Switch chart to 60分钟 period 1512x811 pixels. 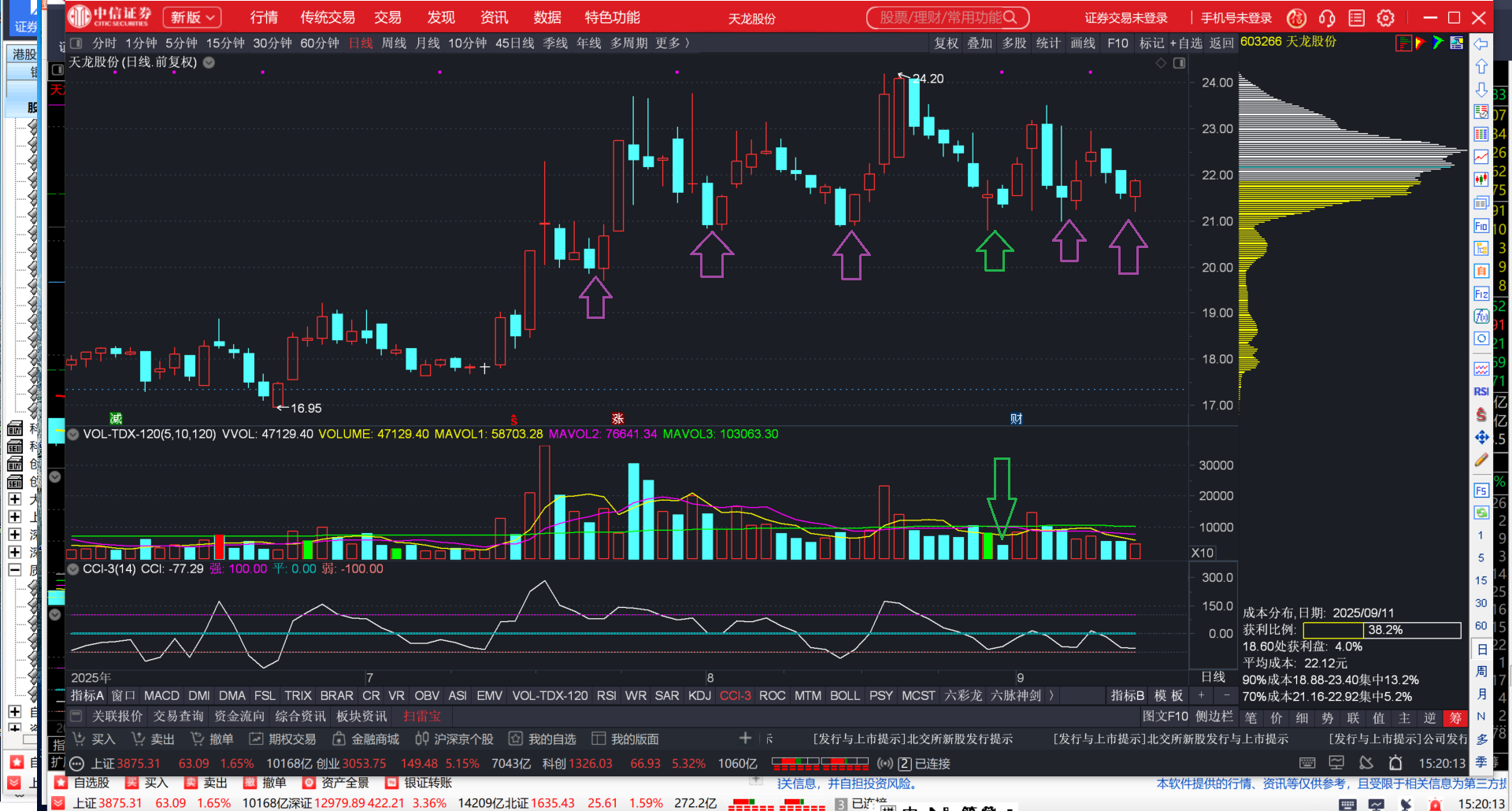320,43
